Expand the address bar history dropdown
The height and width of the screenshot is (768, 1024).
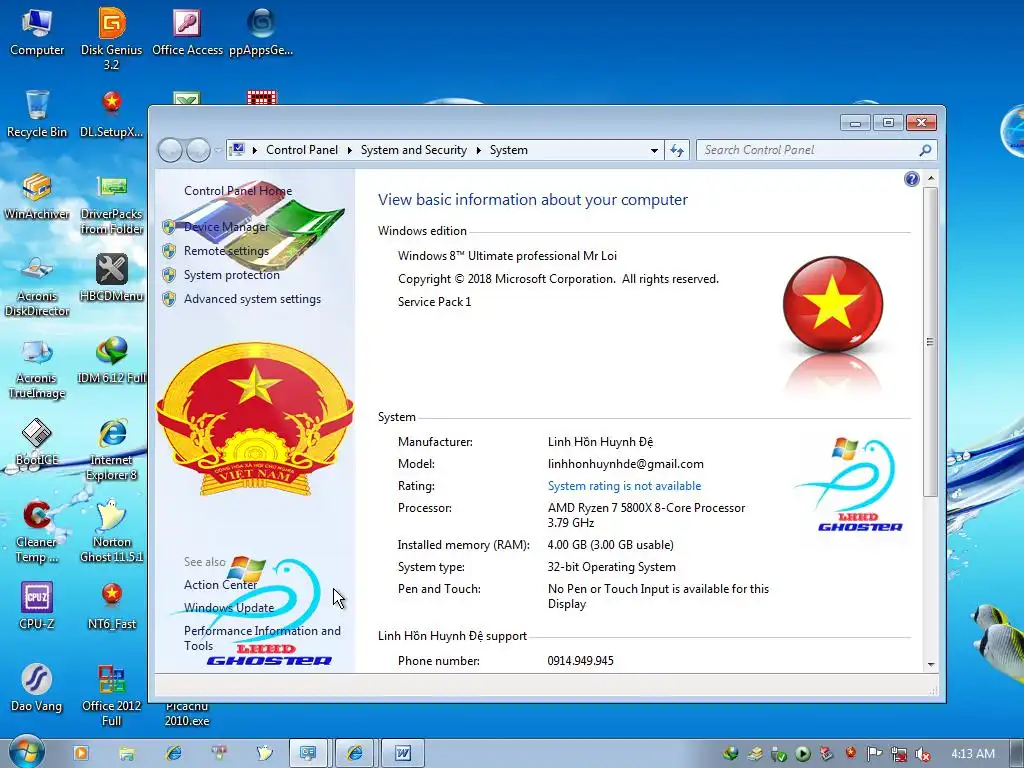[x=654, y=150]
